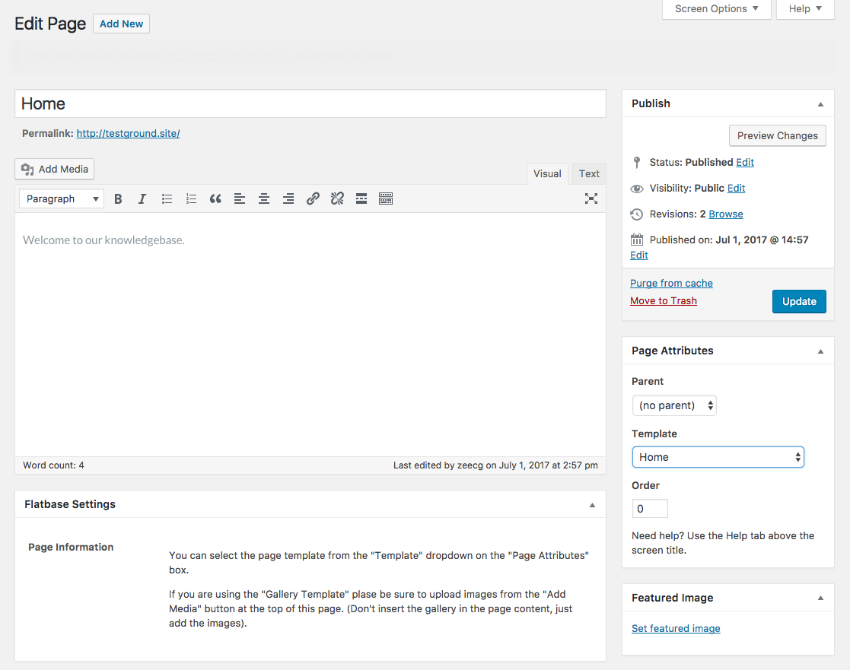The image size is (850, 670).
Task: Collapse the Publish panel
Action: pos(820,104)
